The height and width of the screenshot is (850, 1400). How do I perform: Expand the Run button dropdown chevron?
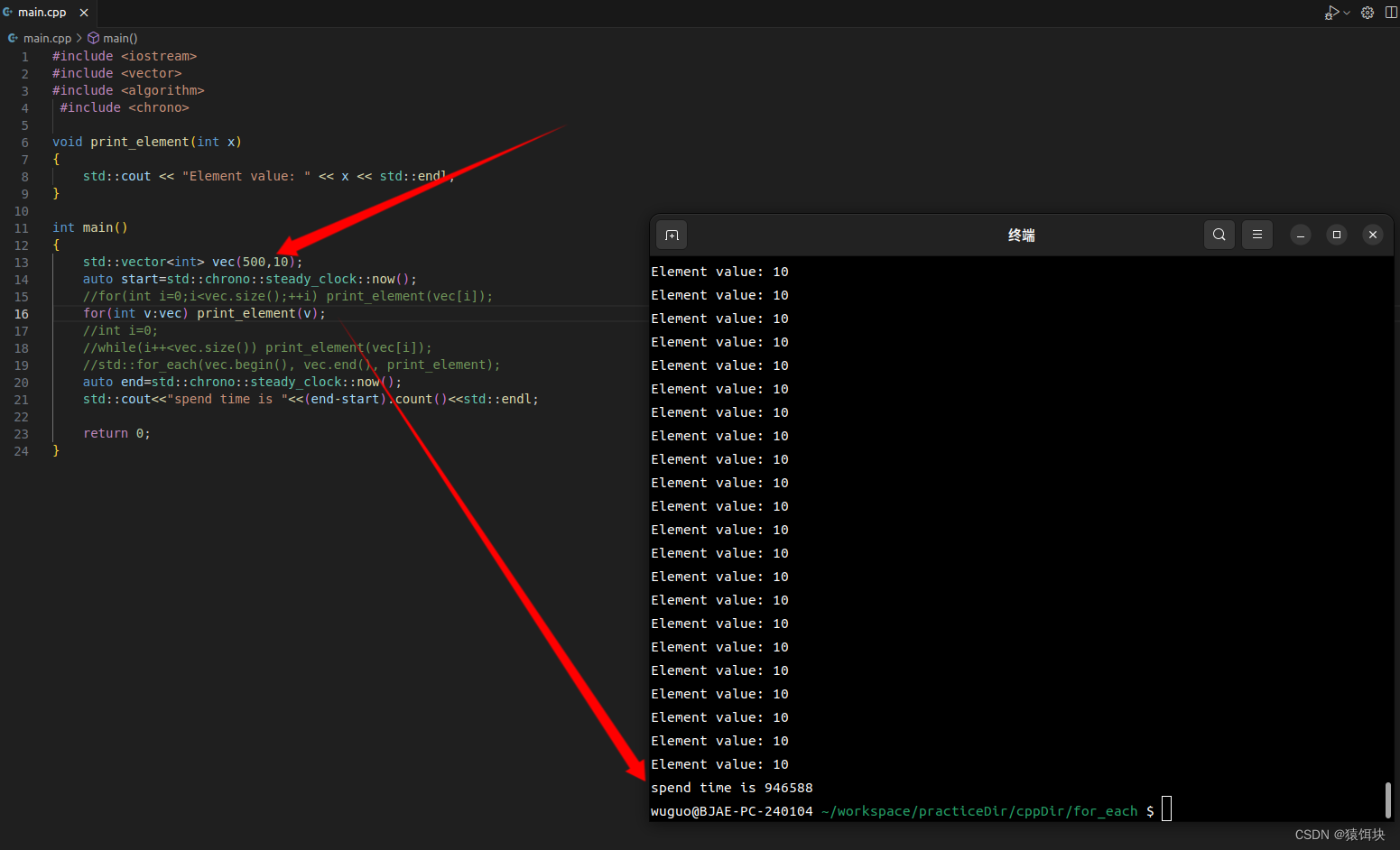pos(1347,13)
